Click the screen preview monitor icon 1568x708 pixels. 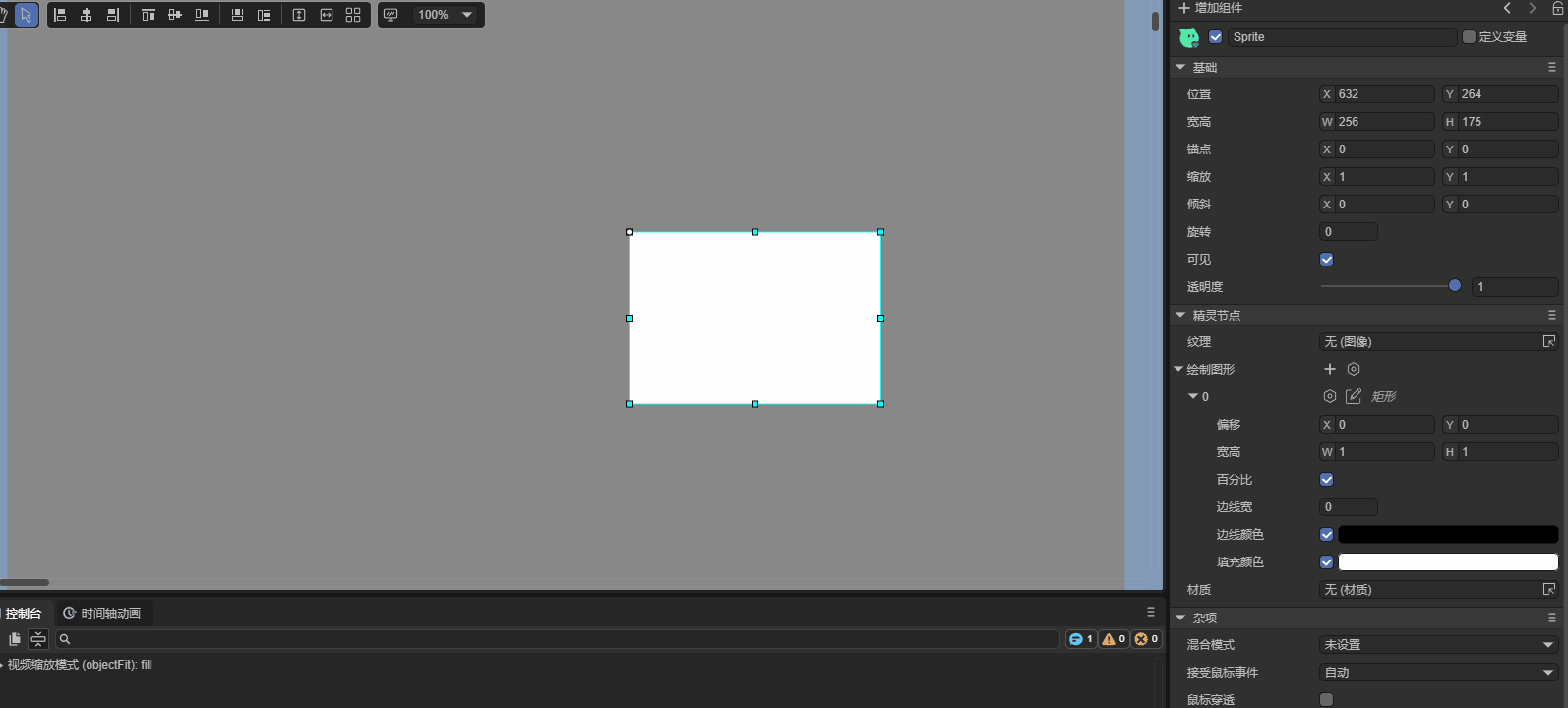[x=391, y=15]
